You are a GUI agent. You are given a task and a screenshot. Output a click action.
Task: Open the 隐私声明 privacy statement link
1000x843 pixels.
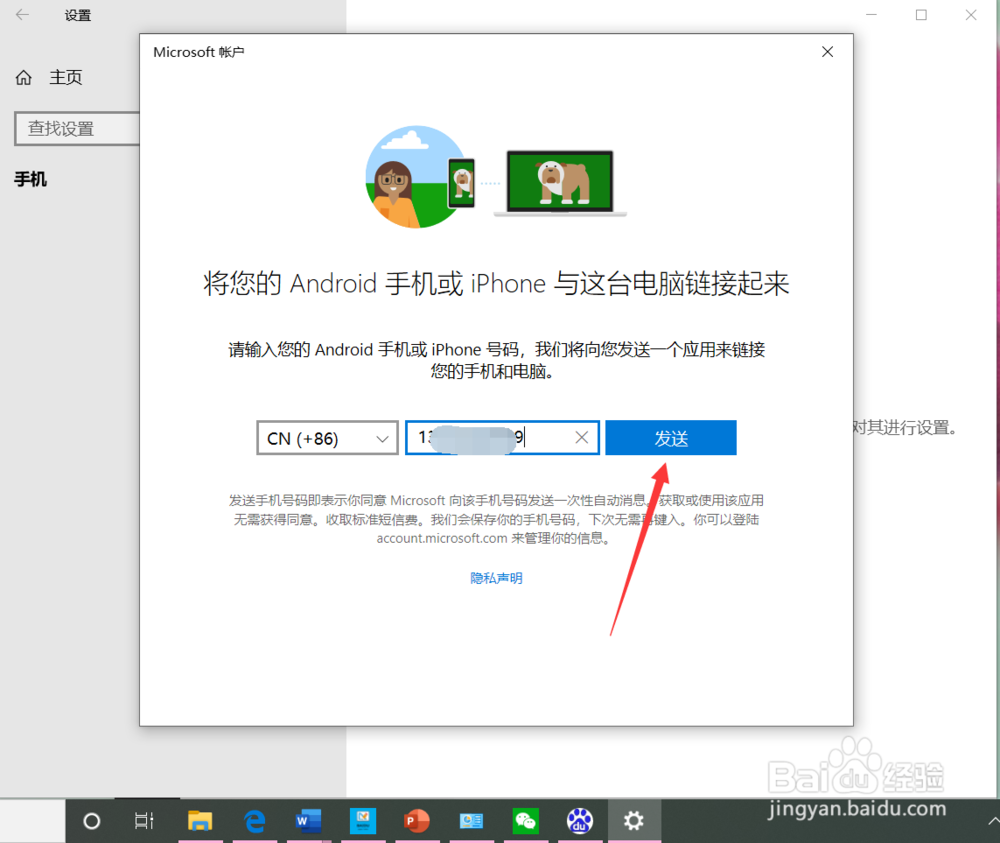(495, 577)
